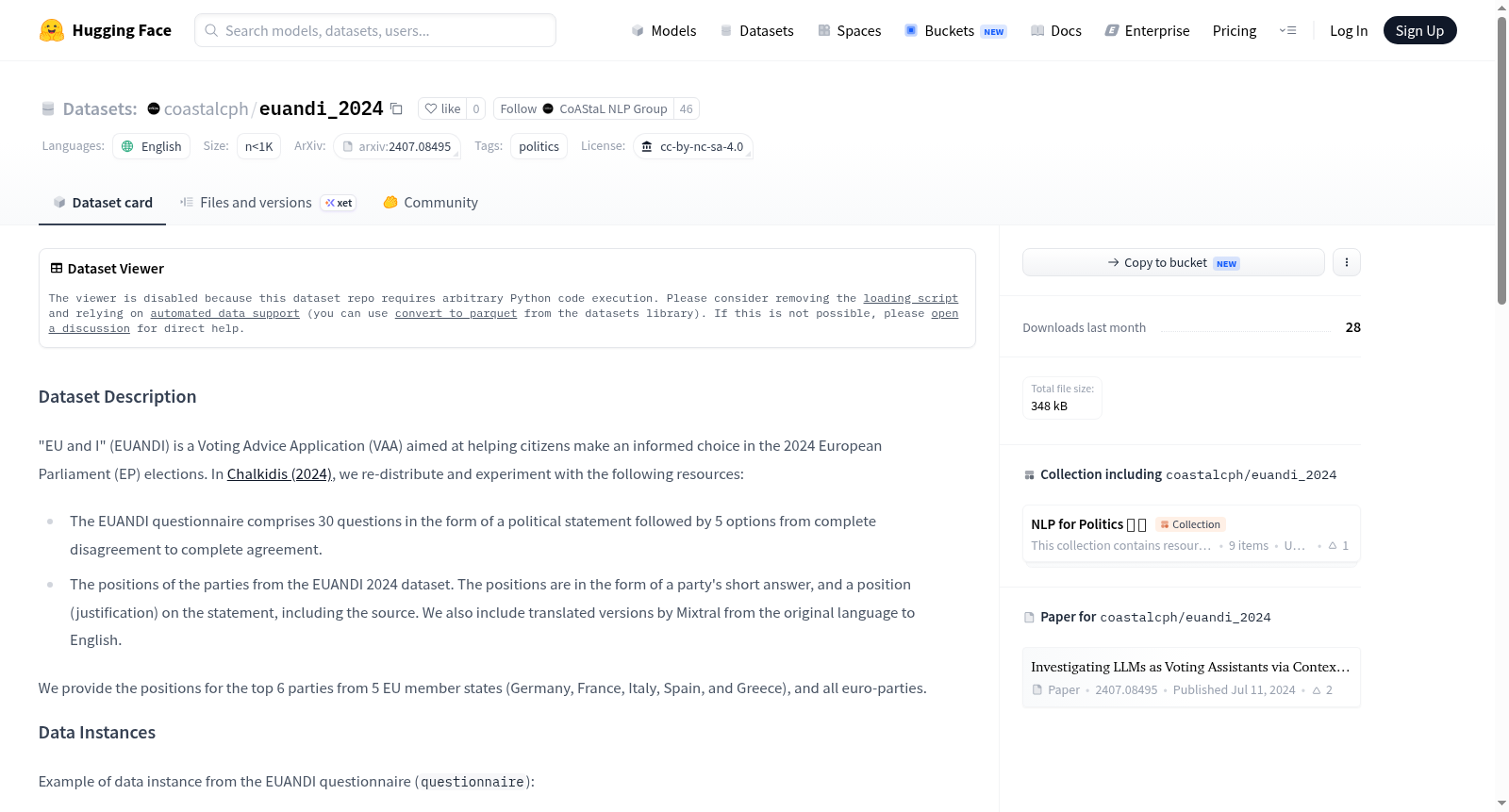Click the Log In link
Viewport: 1509px width, 812px height.
1349,30
